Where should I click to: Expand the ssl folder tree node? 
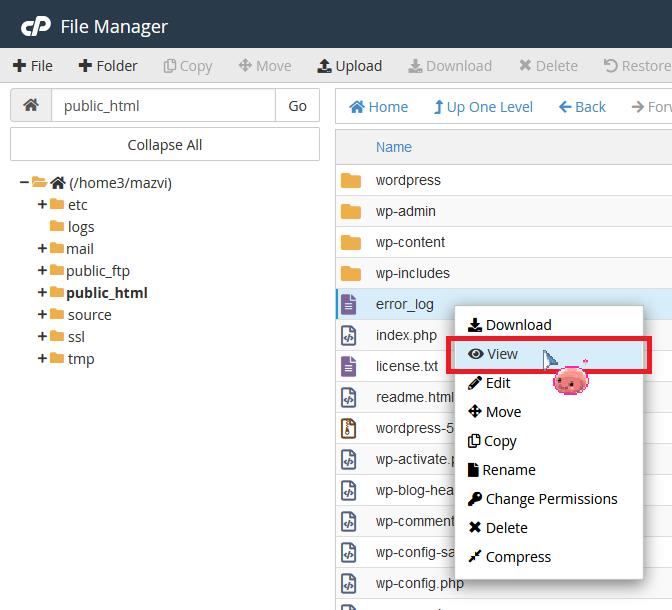point(42,337)
